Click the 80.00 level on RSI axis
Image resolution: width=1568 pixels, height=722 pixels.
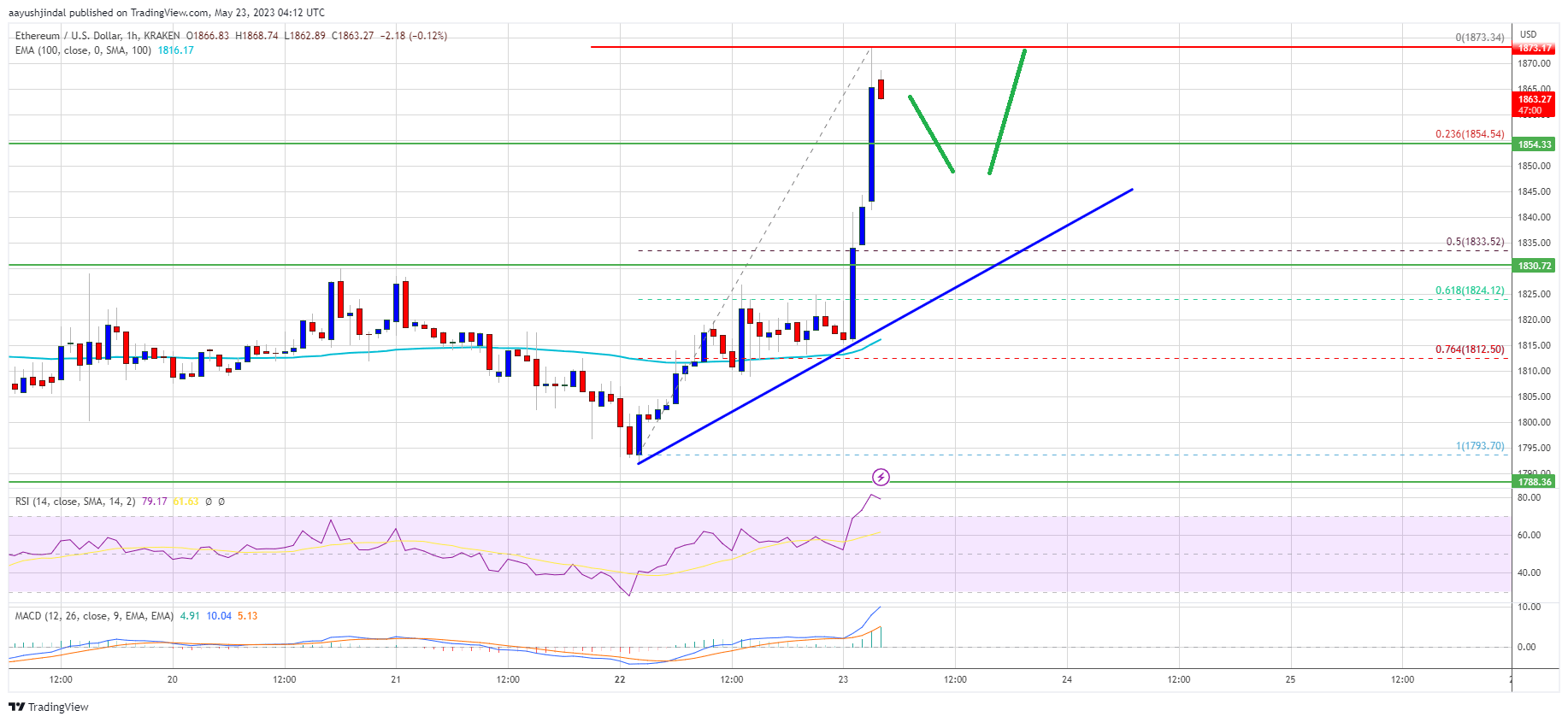(x=1529, y=497)
